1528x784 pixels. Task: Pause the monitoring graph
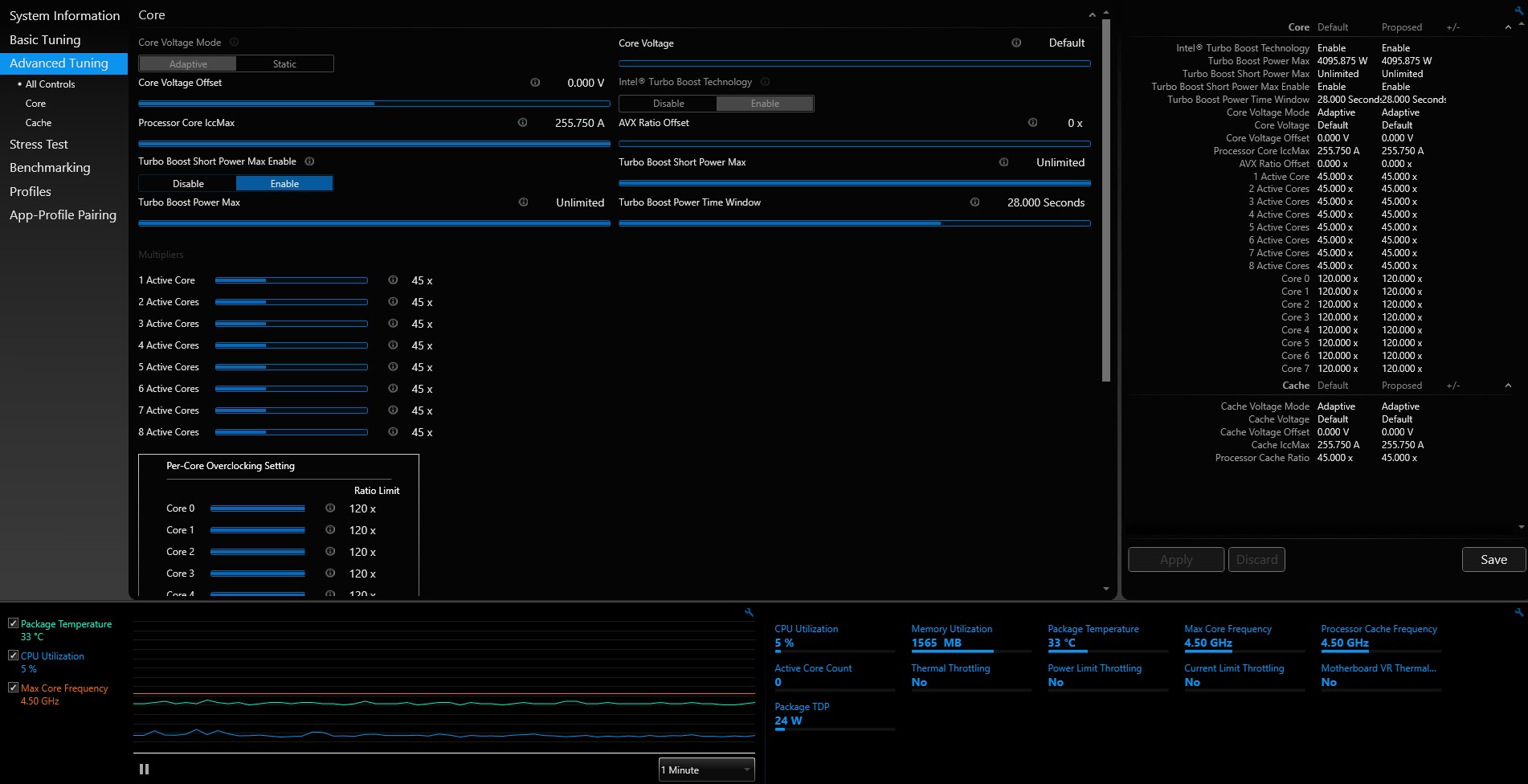click(145, 769)
